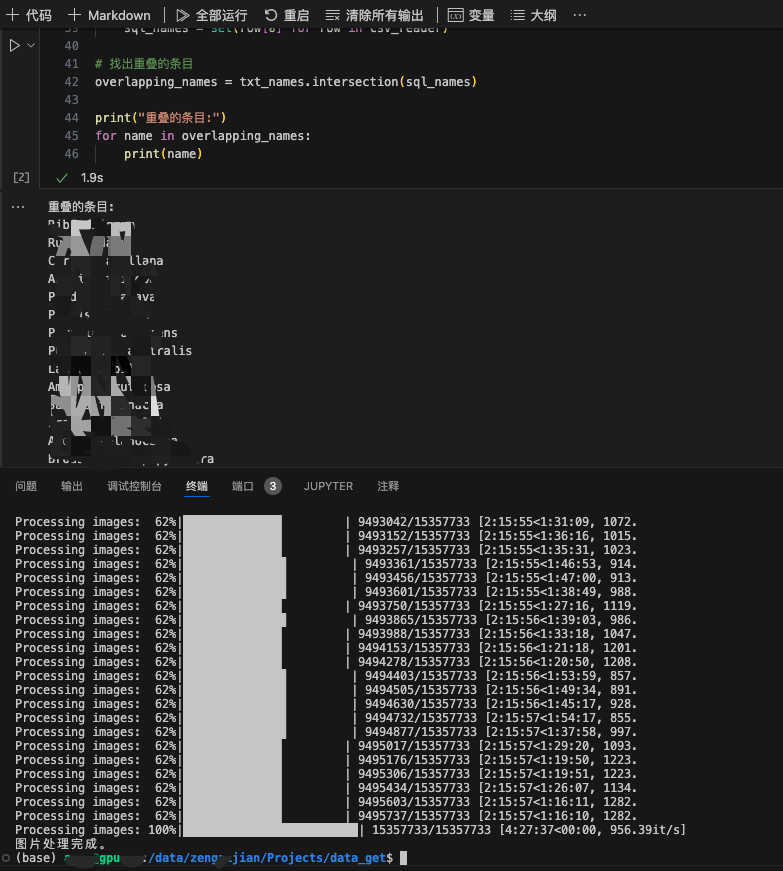Click the output header 重叠的条目:
The width and height of the screenshot is (783, 871).
pyautogui.click(x=81, y=207)
